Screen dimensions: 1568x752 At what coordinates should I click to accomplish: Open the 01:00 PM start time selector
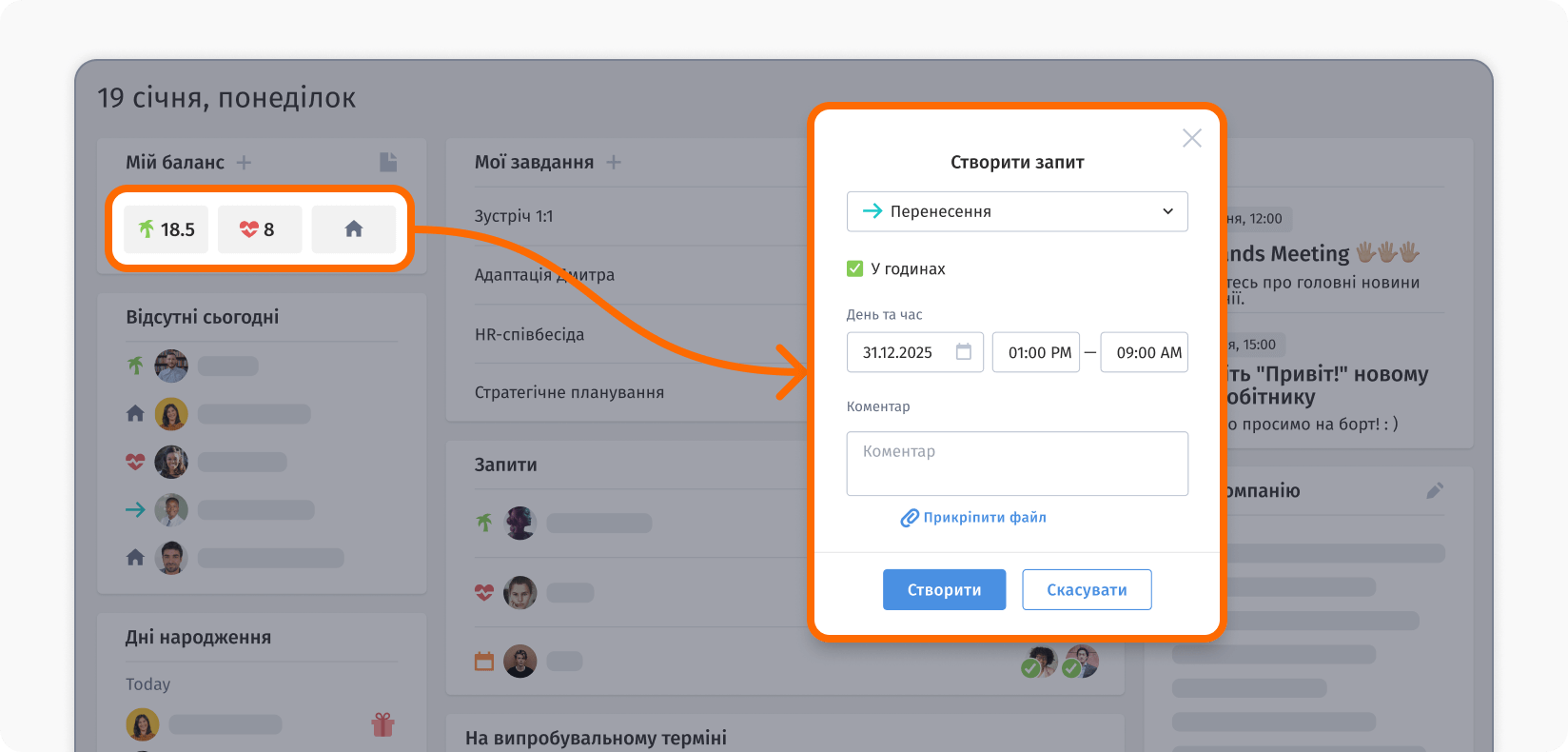pos(1036,352)
